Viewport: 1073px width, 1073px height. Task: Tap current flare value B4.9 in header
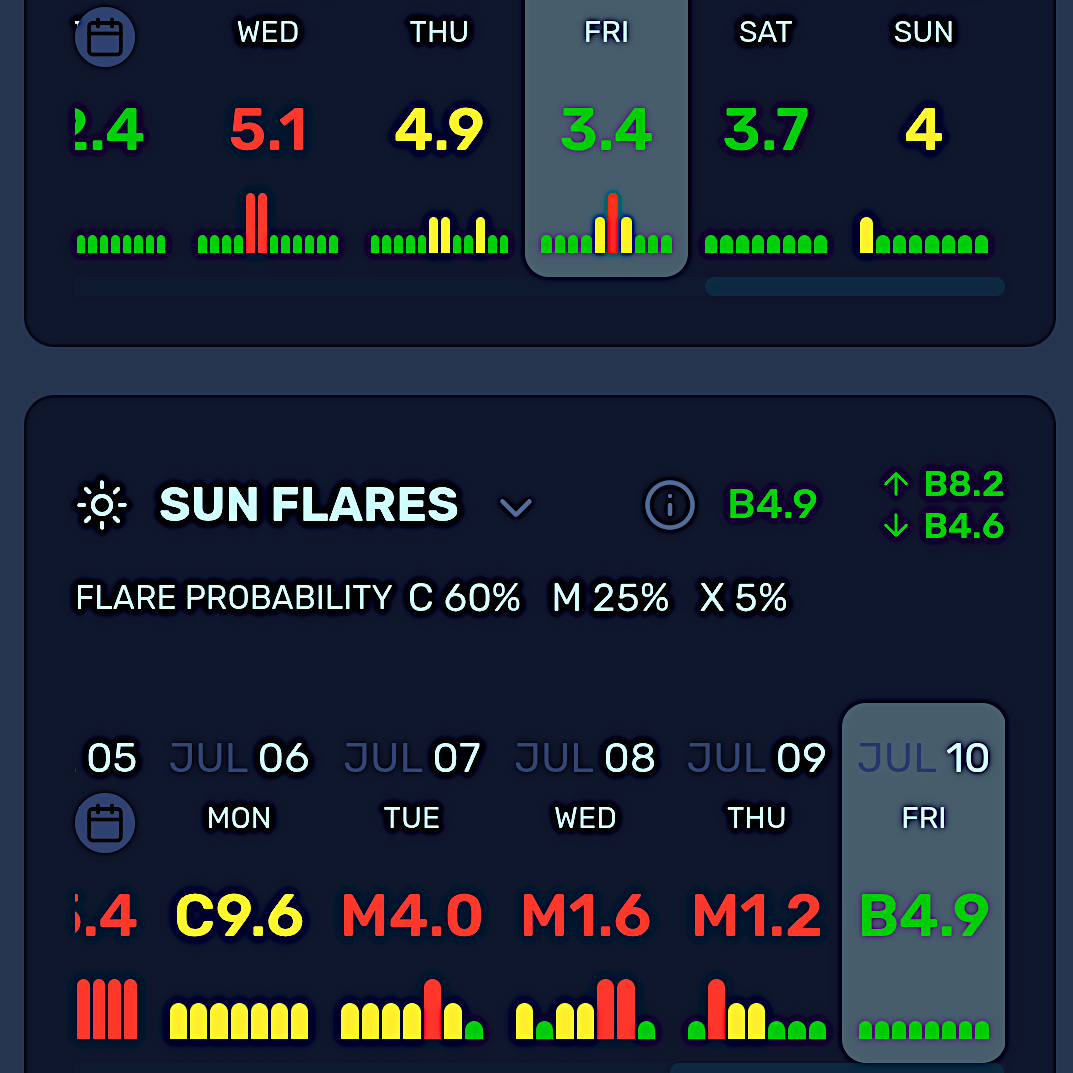pyautogui.click(x=772, y=504)
